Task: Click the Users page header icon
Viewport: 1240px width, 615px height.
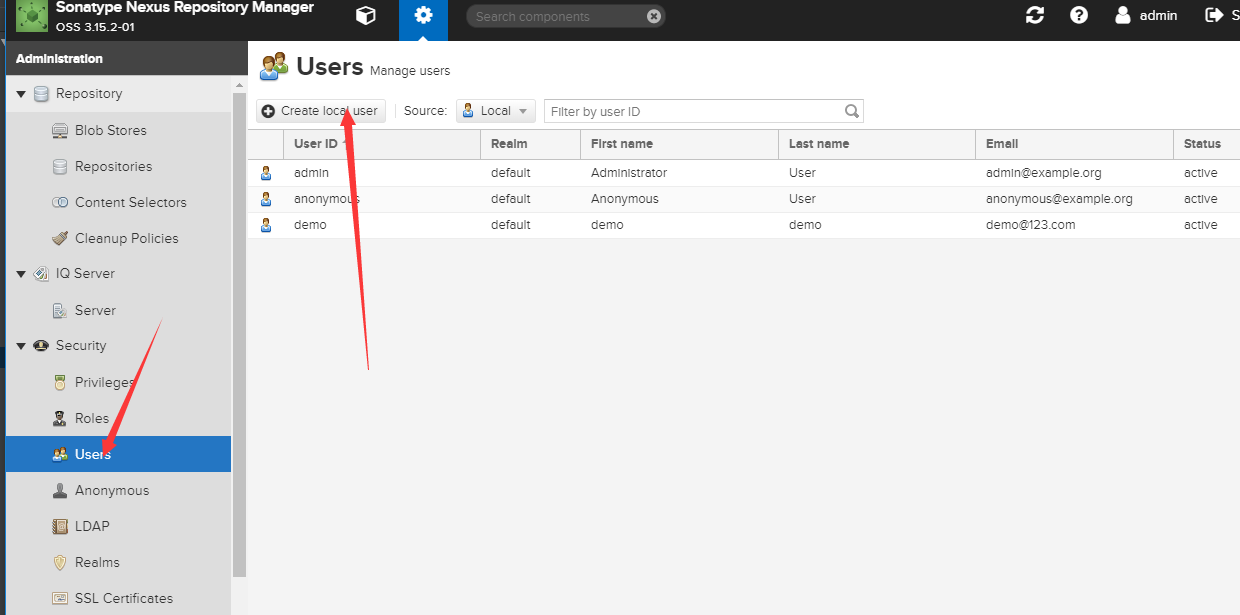Action: (274, 67)
